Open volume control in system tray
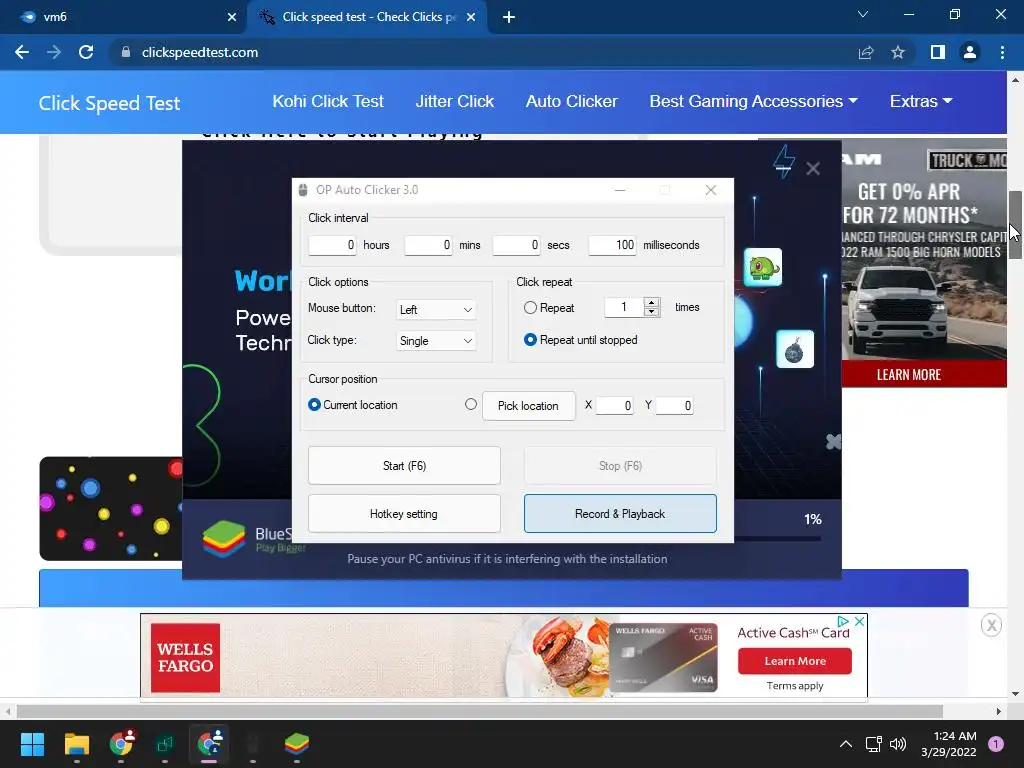Screen dimensions: 1024x768 tap(899, 744)
